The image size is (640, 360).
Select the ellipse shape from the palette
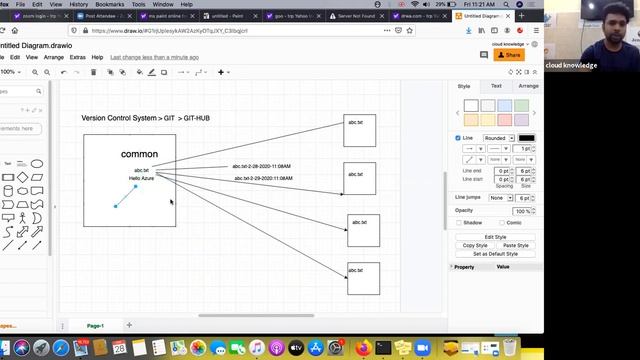click(37, 164)
